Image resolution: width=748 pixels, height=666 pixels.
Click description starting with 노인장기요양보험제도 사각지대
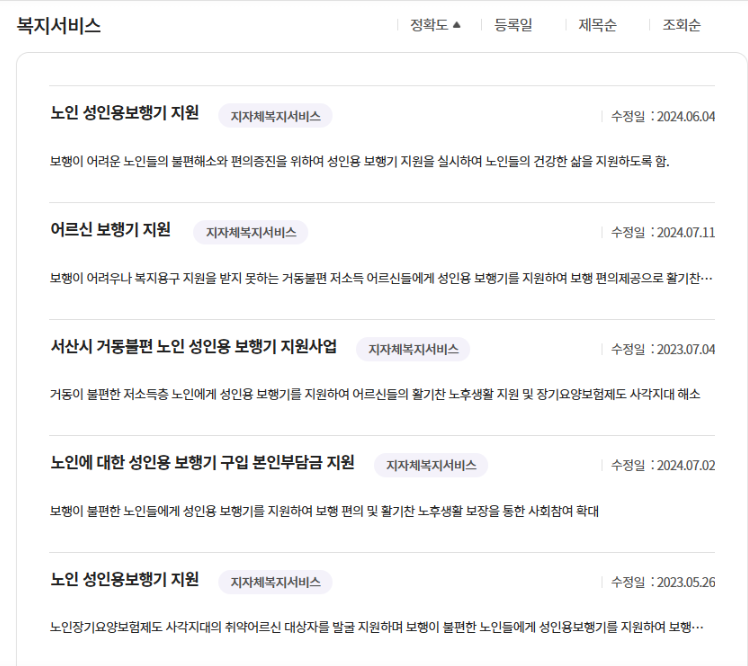coord(375,628)
